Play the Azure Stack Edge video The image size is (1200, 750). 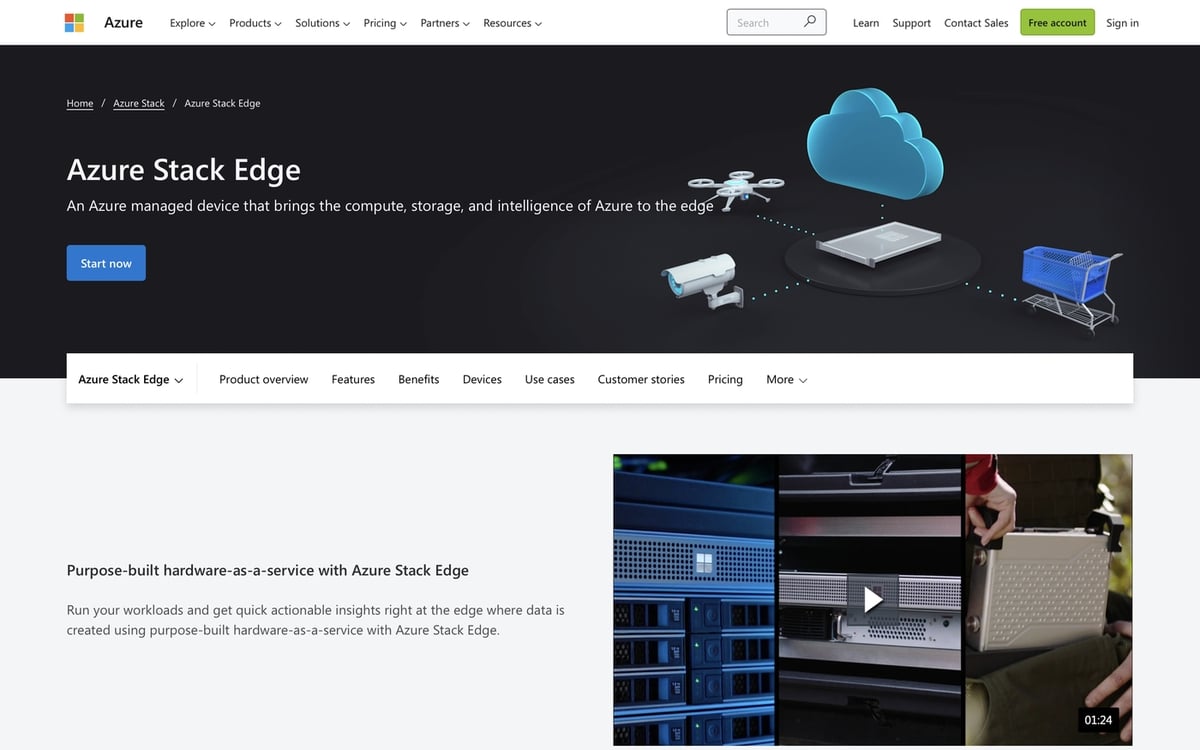point(872,599)
